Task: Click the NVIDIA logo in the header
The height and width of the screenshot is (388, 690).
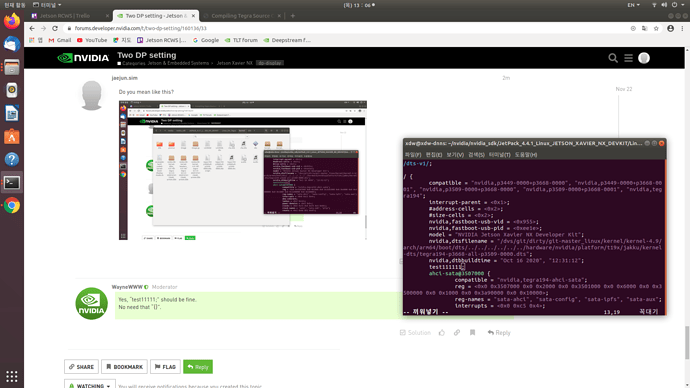Action: pos(83,58)
